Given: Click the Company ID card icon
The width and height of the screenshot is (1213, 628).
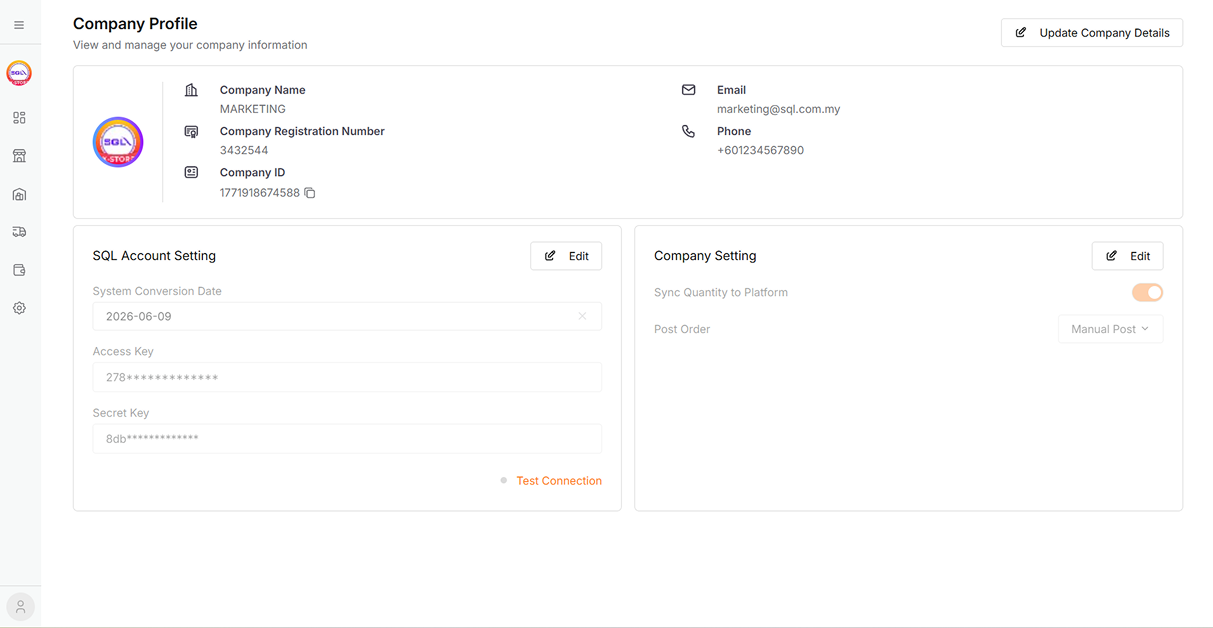Looking at the screenshot, I should [191, 172].
